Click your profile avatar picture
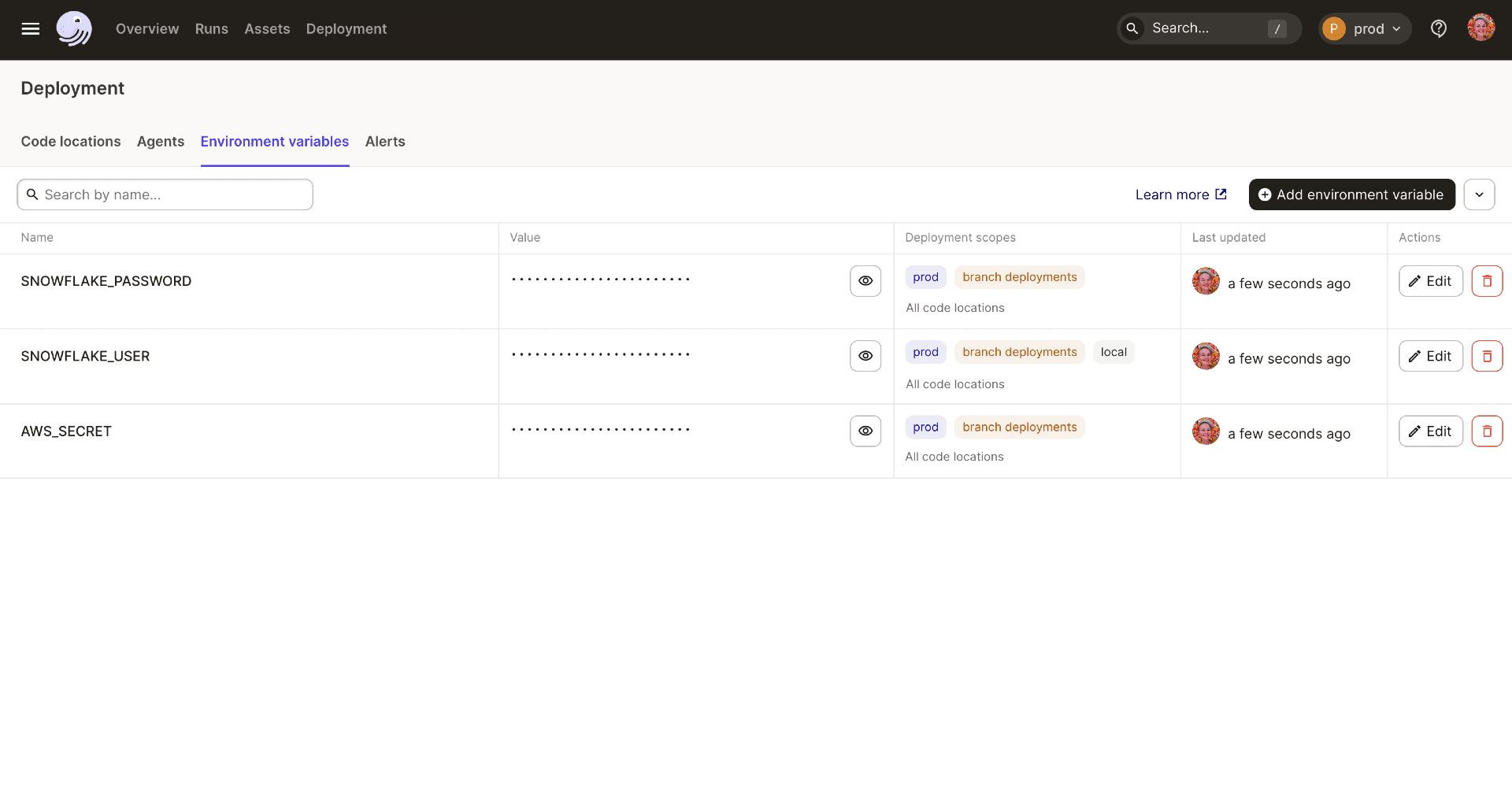Image resolution: width=1512 pixels, height=800 pixels. (x=1483, y=26)
